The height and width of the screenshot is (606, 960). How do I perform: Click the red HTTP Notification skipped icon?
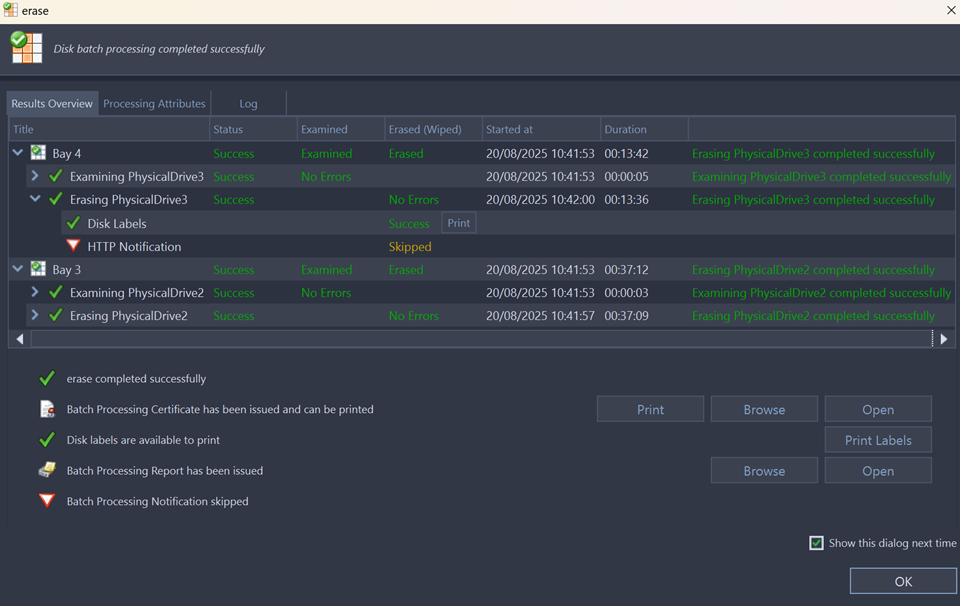pyautogui.click(x=73, y=246)
